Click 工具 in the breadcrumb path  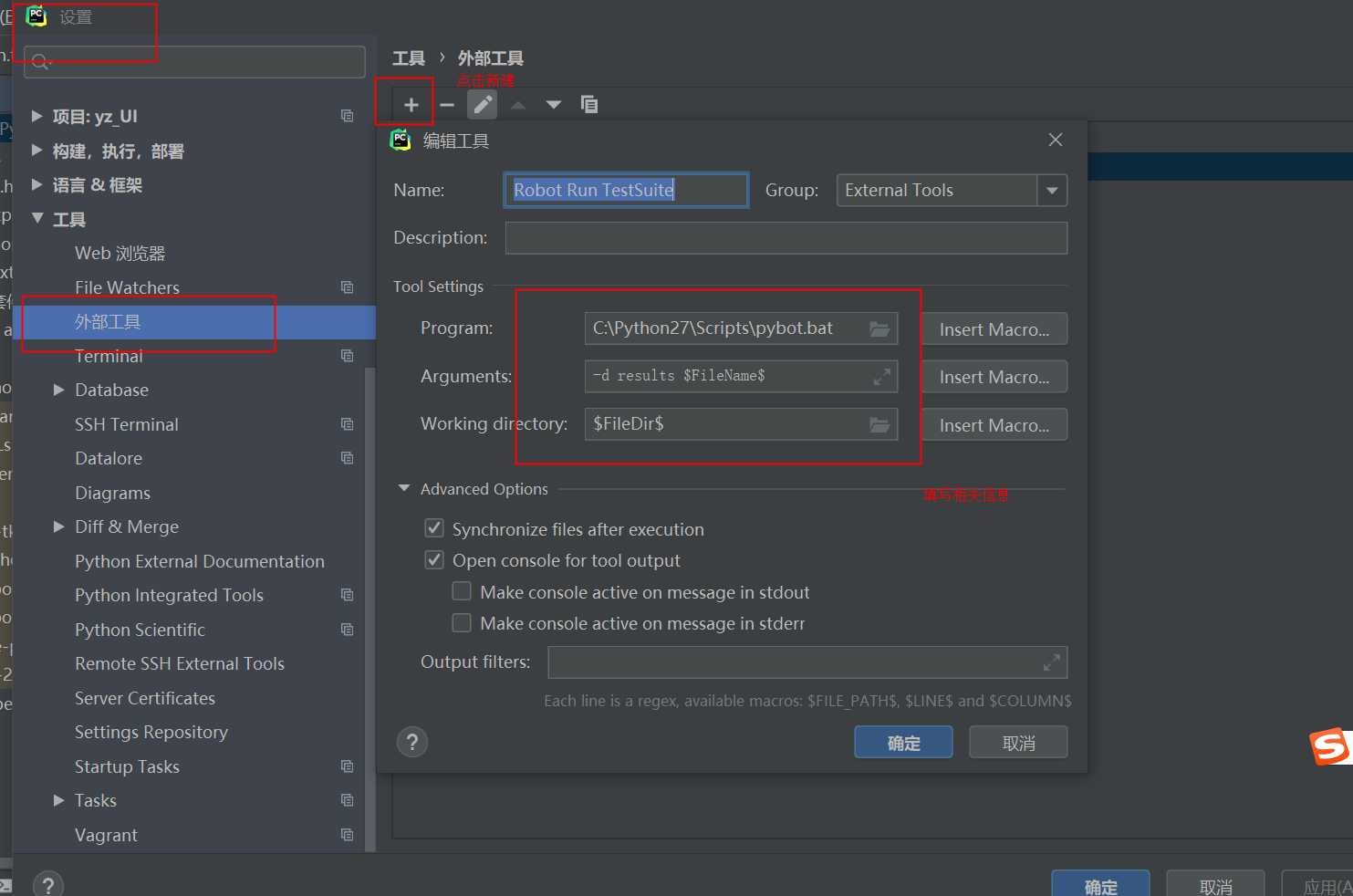click(409, 58)
